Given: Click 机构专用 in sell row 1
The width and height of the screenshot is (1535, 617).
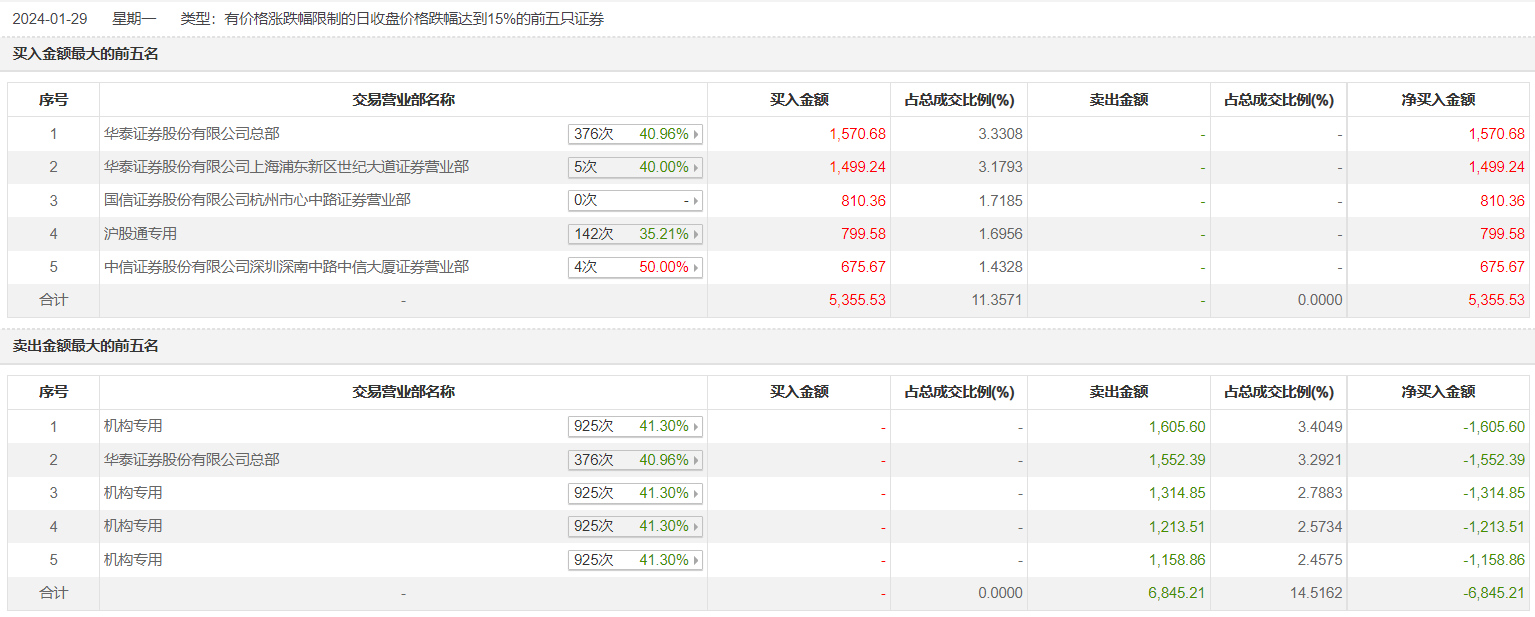Looking at the screenshot, I should tap(133, 426).
